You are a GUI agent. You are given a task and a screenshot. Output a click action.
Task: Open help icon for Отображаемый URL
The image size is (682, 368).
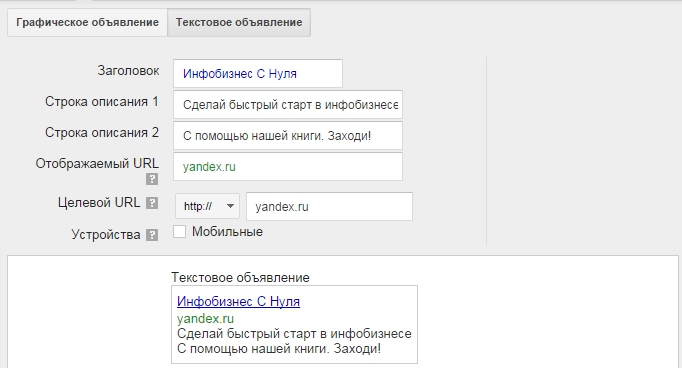tap(152, 179)
